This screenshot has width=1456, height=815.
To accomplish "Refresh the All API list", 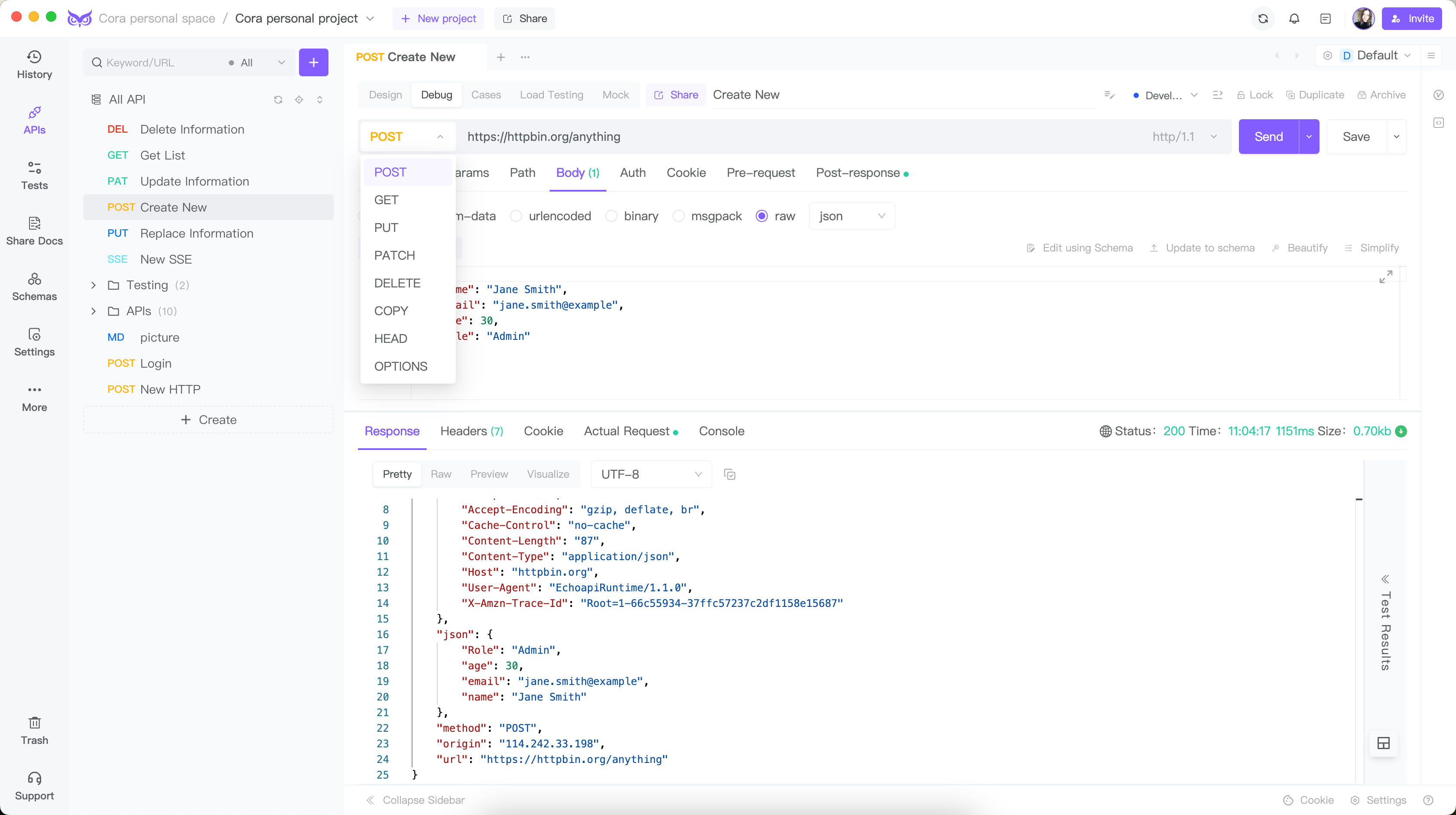I will [277, 100].
